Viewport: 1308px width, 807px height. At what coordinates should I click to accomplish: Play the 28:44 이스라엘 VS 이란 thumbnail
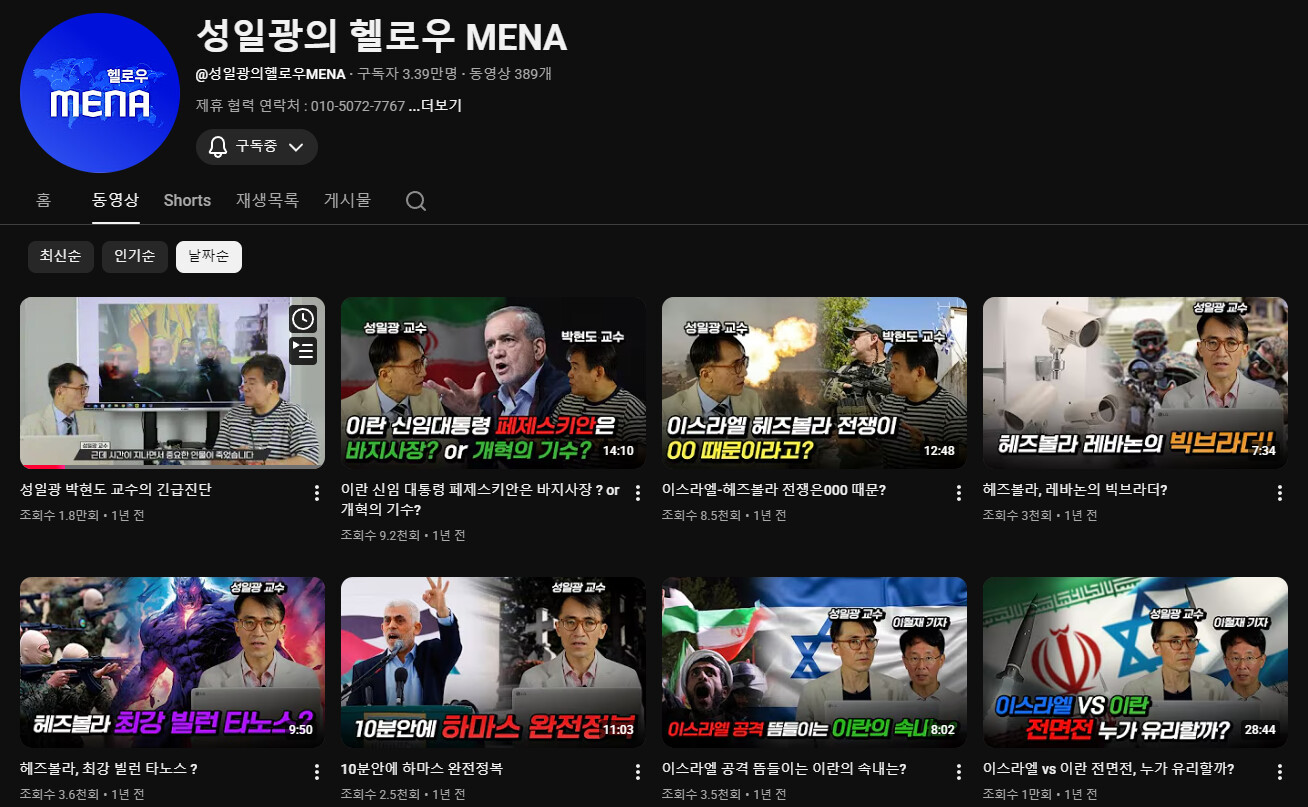tap(1135, 662)
